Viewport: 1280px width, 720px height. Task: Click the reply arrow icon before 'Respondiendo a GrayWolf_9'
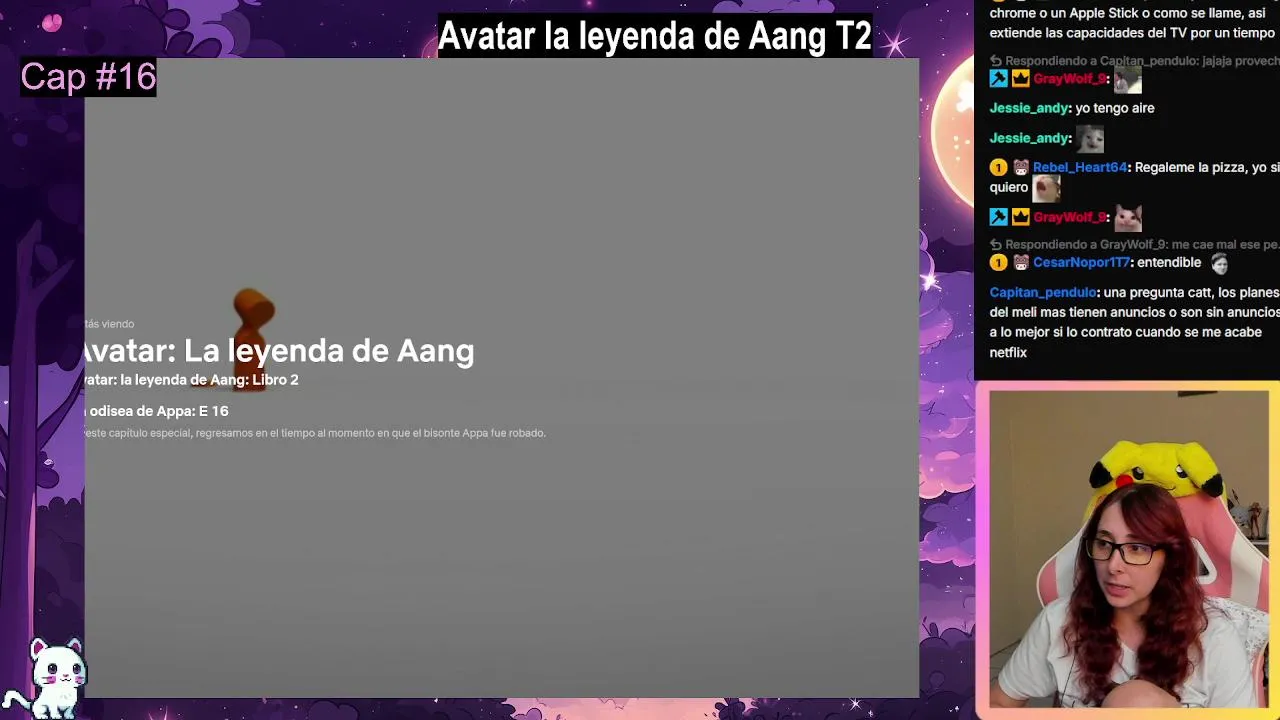[996, 244]
